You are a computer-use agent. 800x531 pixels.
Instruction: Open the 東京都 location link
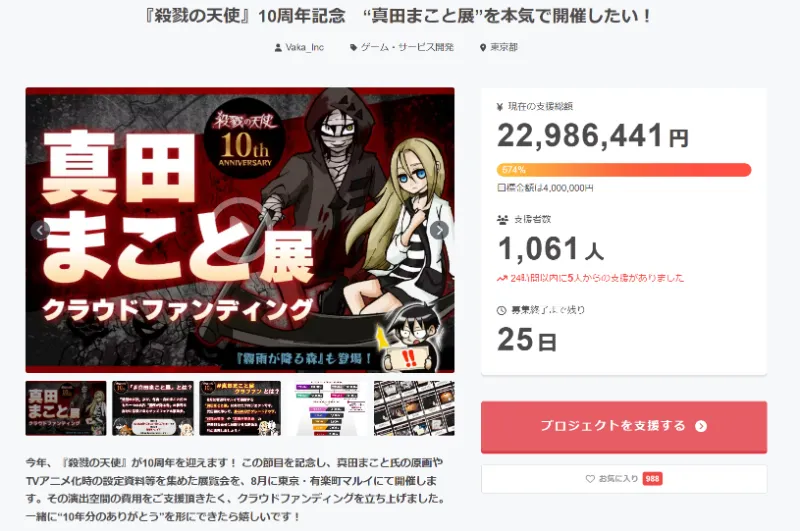pos(504,47)
